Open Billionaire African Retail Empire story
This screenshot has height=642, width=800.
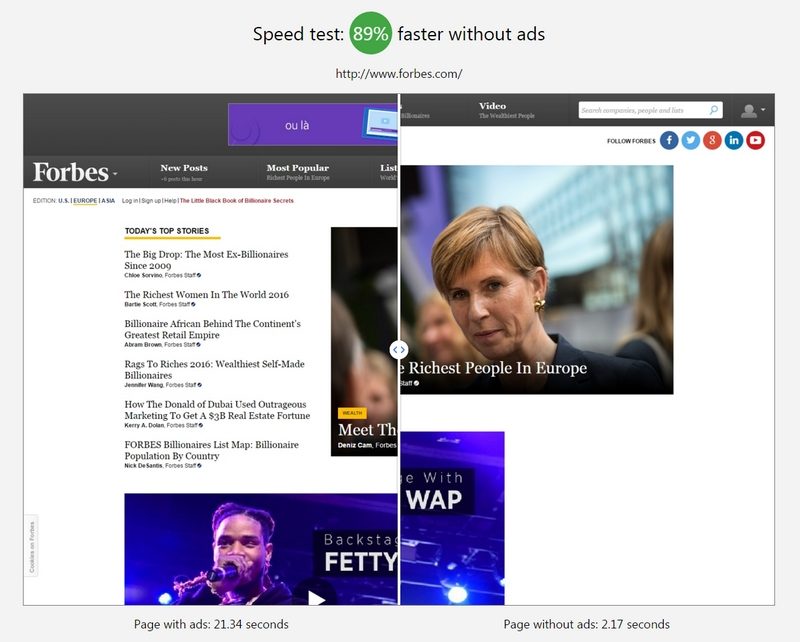pyautogui.click(x=213, y=329)
